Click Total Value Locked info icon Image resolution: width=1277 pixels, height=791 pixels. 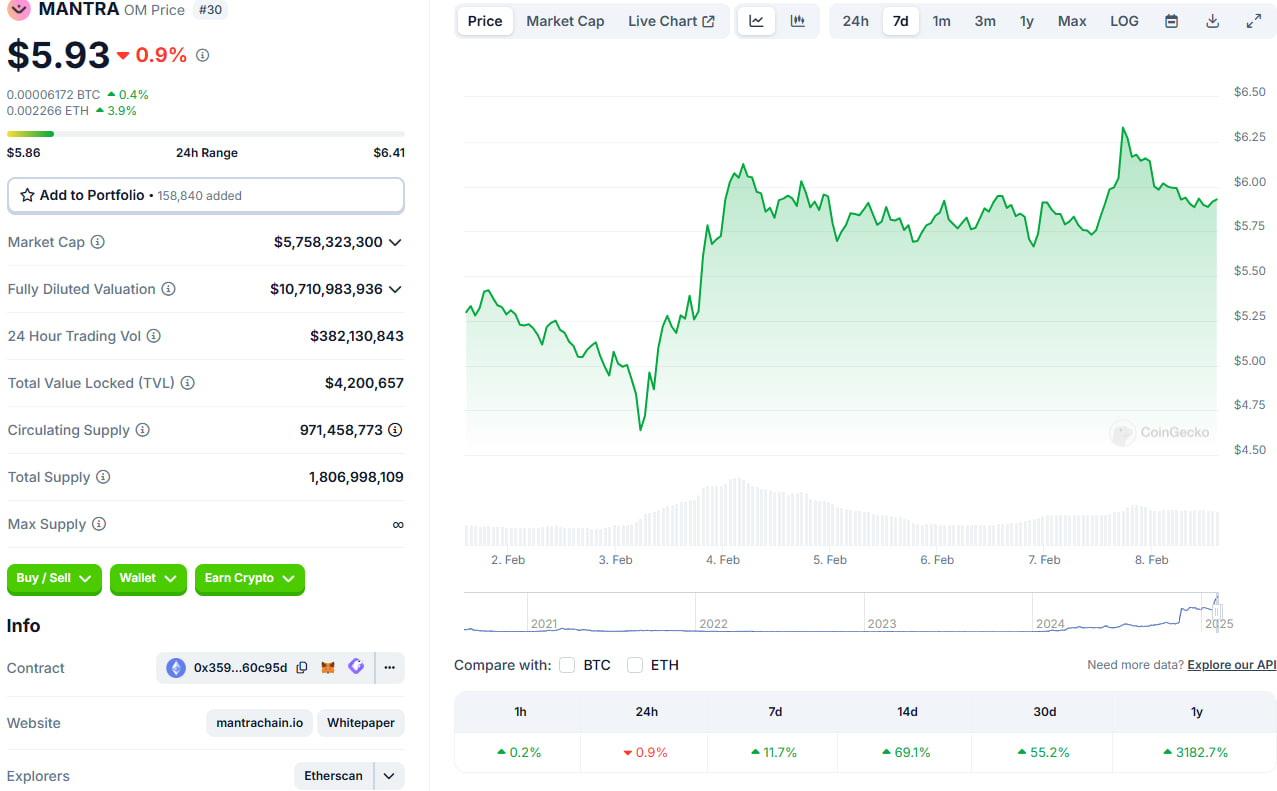(187, 383)
